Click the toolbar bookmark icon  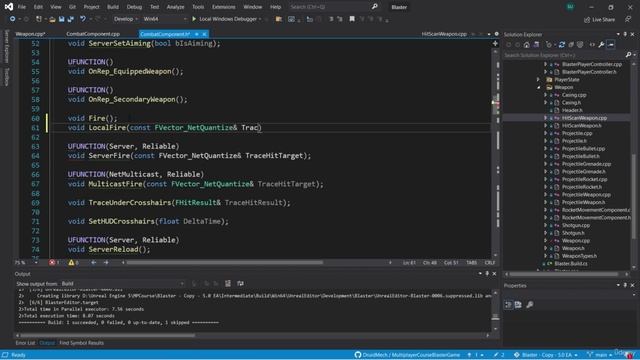[x=352, y=19]
